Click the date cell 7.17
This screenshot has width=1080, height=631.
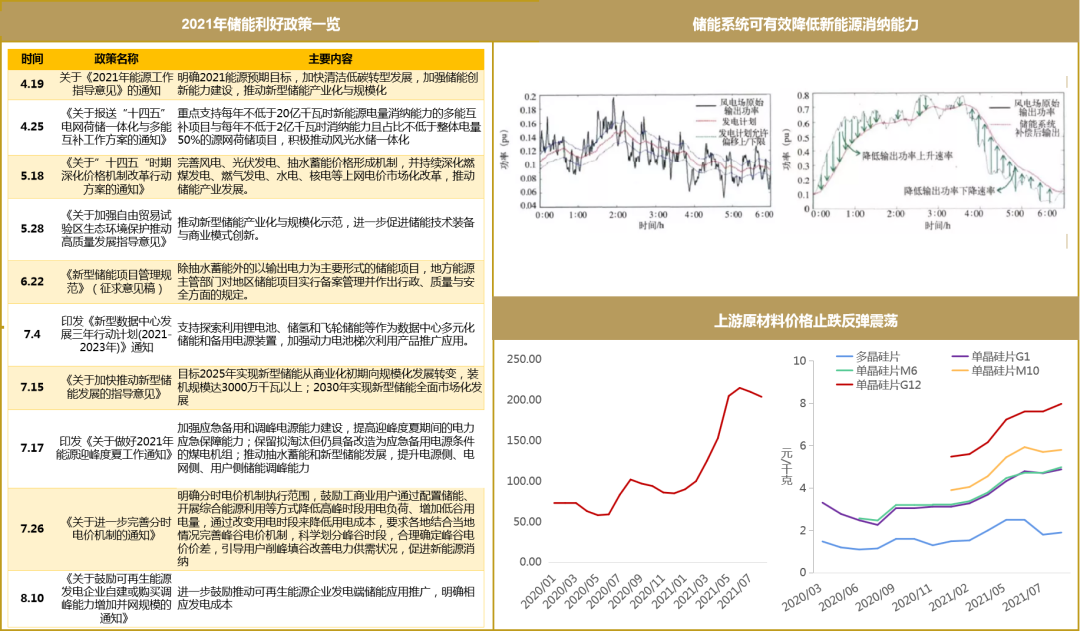[x=32, y=448]
